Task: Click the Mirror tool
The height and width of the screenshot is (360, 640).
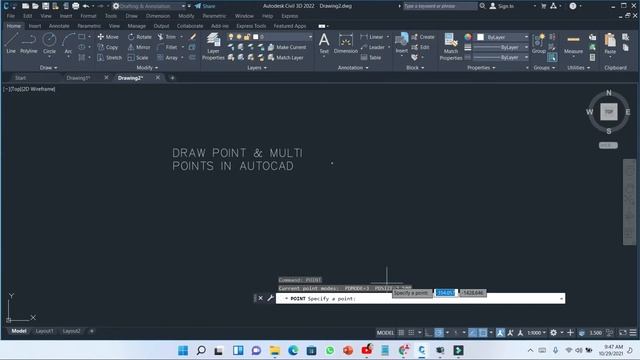Action: [139, 47]
